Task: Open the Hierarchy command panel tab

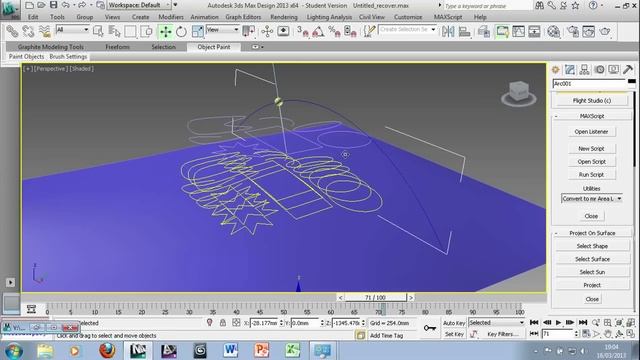Action: [584, 70]
